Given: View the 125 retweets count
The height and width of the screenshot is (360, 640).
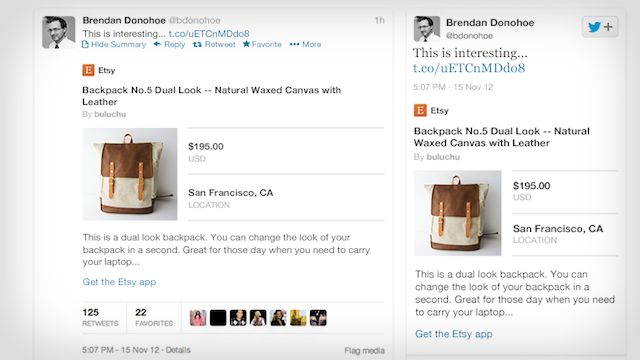Looking at the screenshot, I should pos(100,318).
